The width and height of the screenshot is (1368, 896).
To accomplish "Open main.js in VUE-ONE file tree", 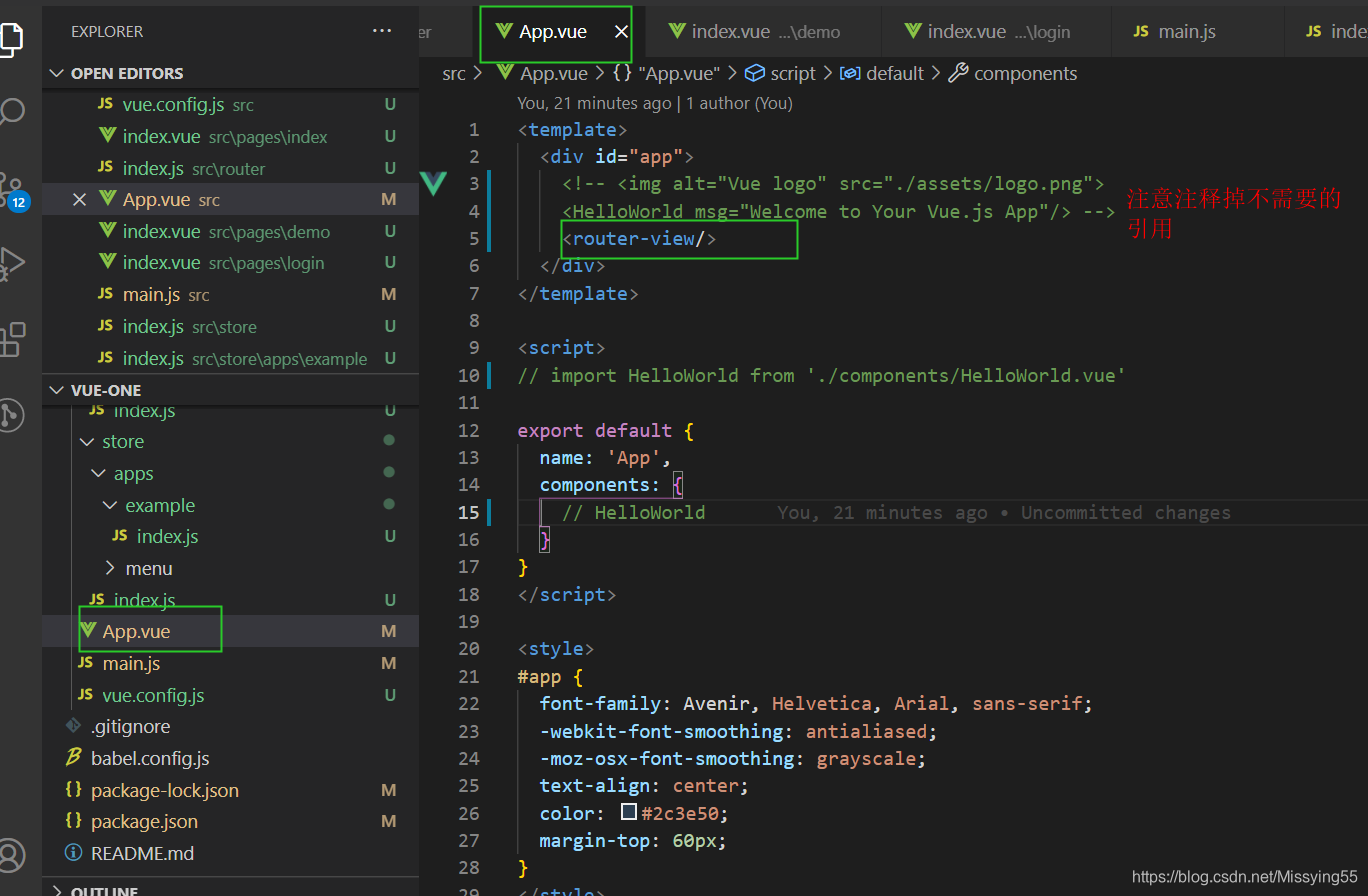I will [230, 664].
